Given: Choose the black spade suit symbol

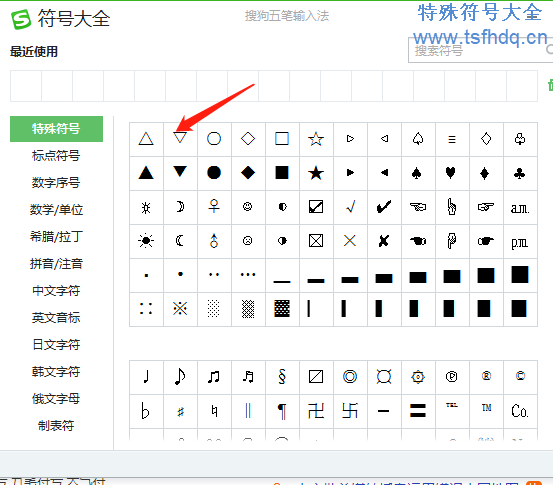Looking at the screenshot, I should [418, 173].
